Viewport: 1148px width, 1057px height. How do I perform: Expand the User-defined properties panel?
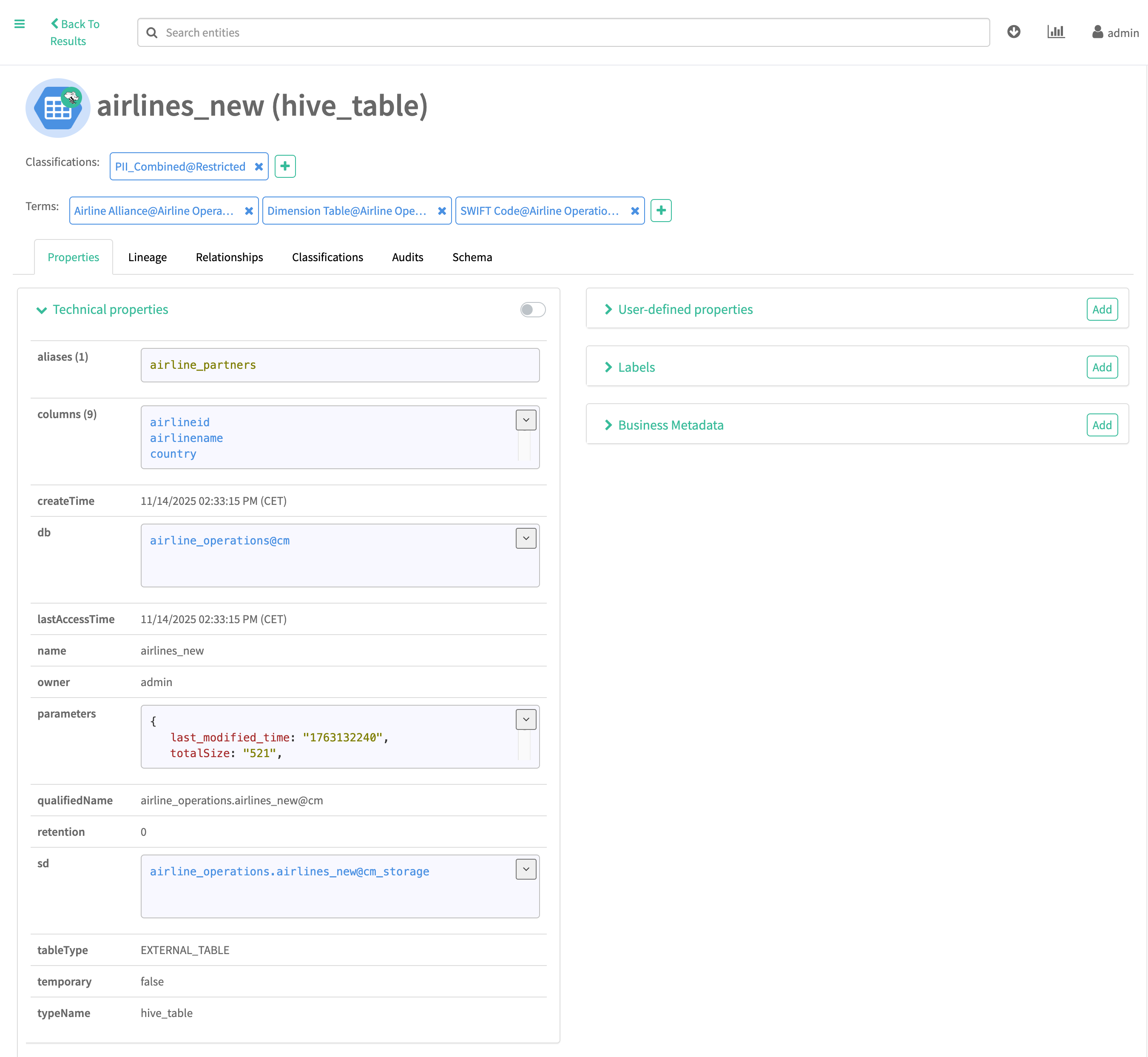[685, 309]
